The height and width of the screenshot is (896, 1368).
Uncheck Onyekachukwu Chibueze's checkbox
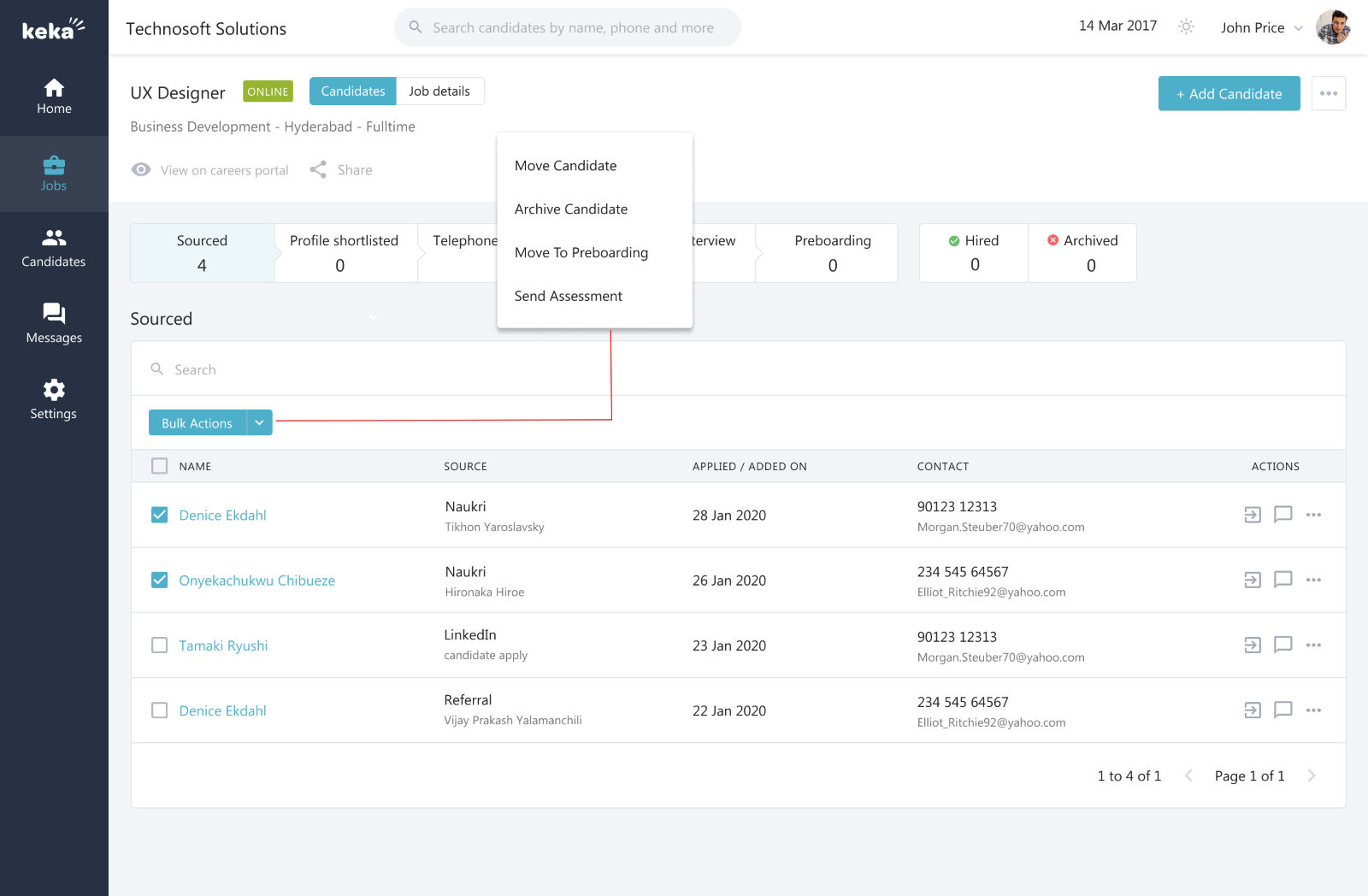[x=159, y=580]
